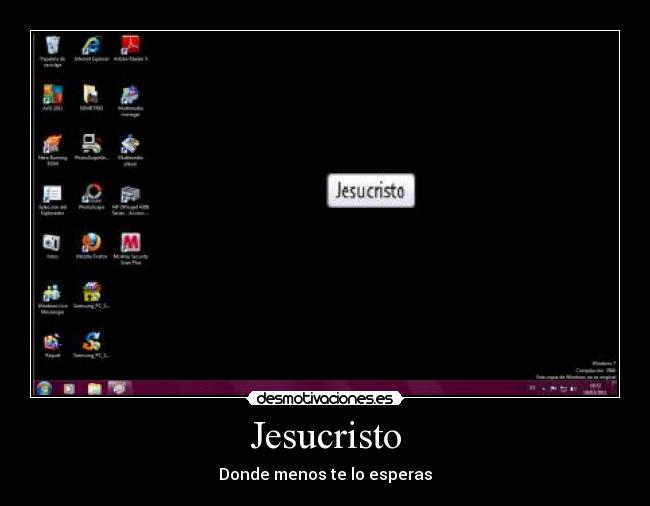Launch the Multimedia manager shortcut
This screenshot has height=506, width=650.
[x=131, y=101]
